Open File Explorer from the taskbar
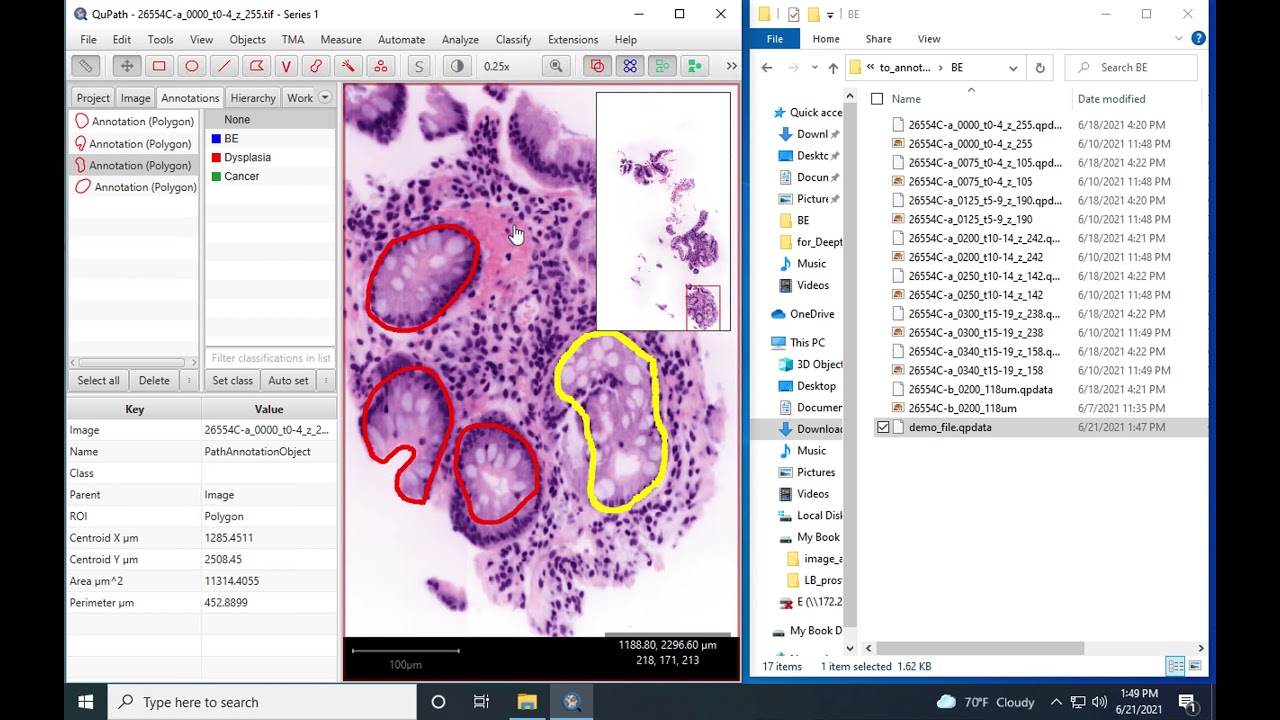1280x720 pixels. coord(527,702)
